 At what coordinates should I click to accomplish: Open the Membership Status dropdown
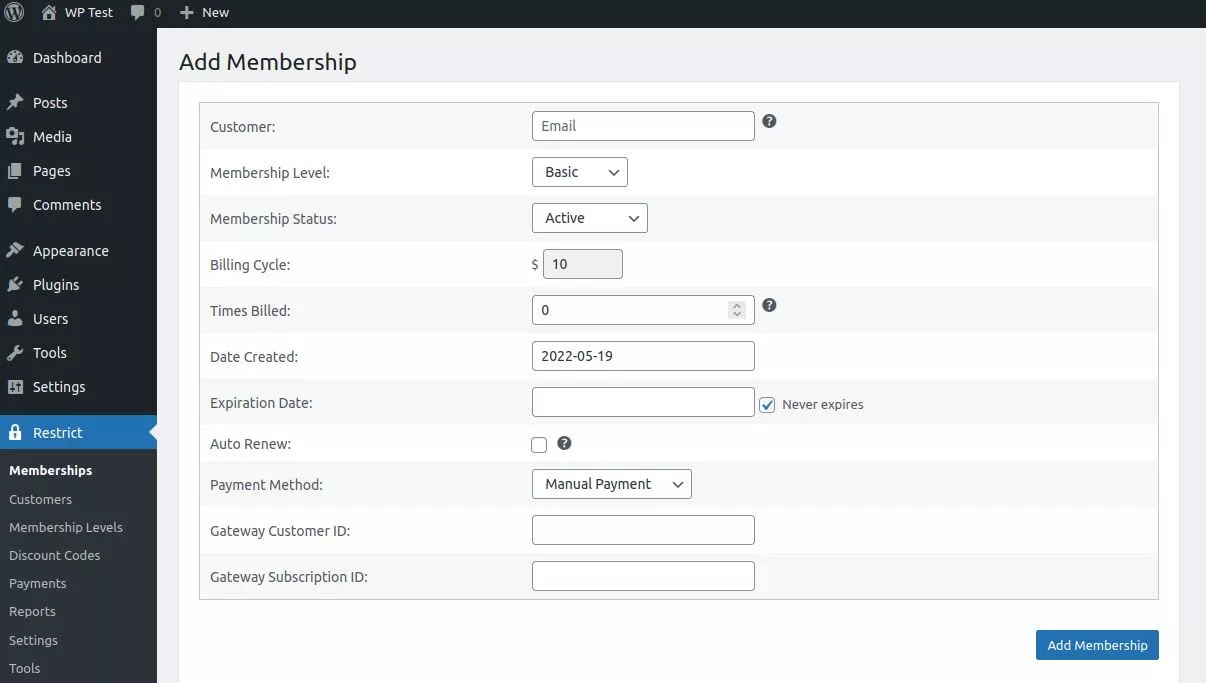[590, 218]
